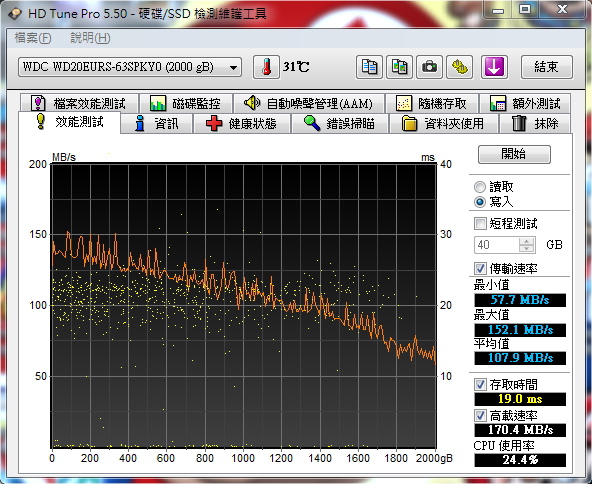Click the 結束 exit button
The image size is (592, 484).
click(x=546, y=67)
